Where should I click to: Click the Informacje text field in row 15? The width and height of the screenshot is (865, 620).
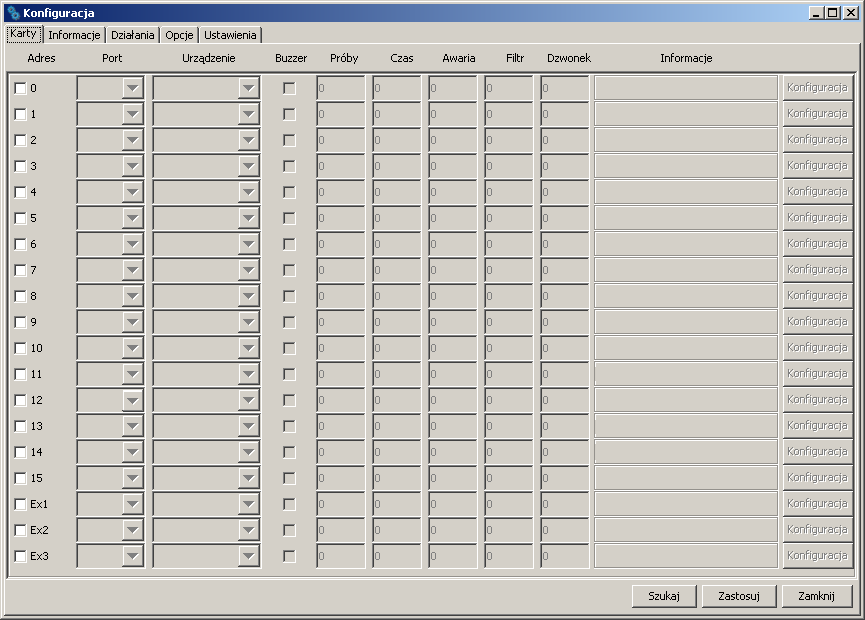[x=686, y=478]
